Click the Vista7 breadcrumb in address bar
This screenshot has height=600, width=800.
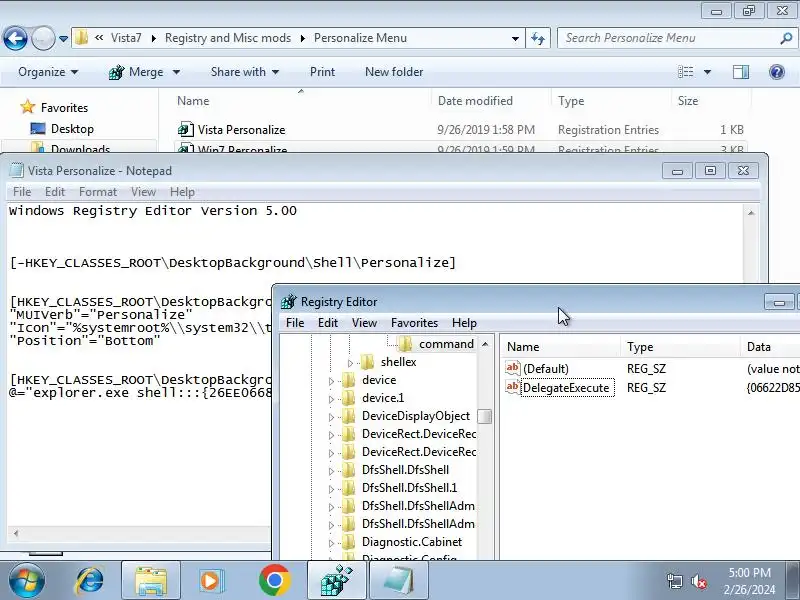(126, 38)
